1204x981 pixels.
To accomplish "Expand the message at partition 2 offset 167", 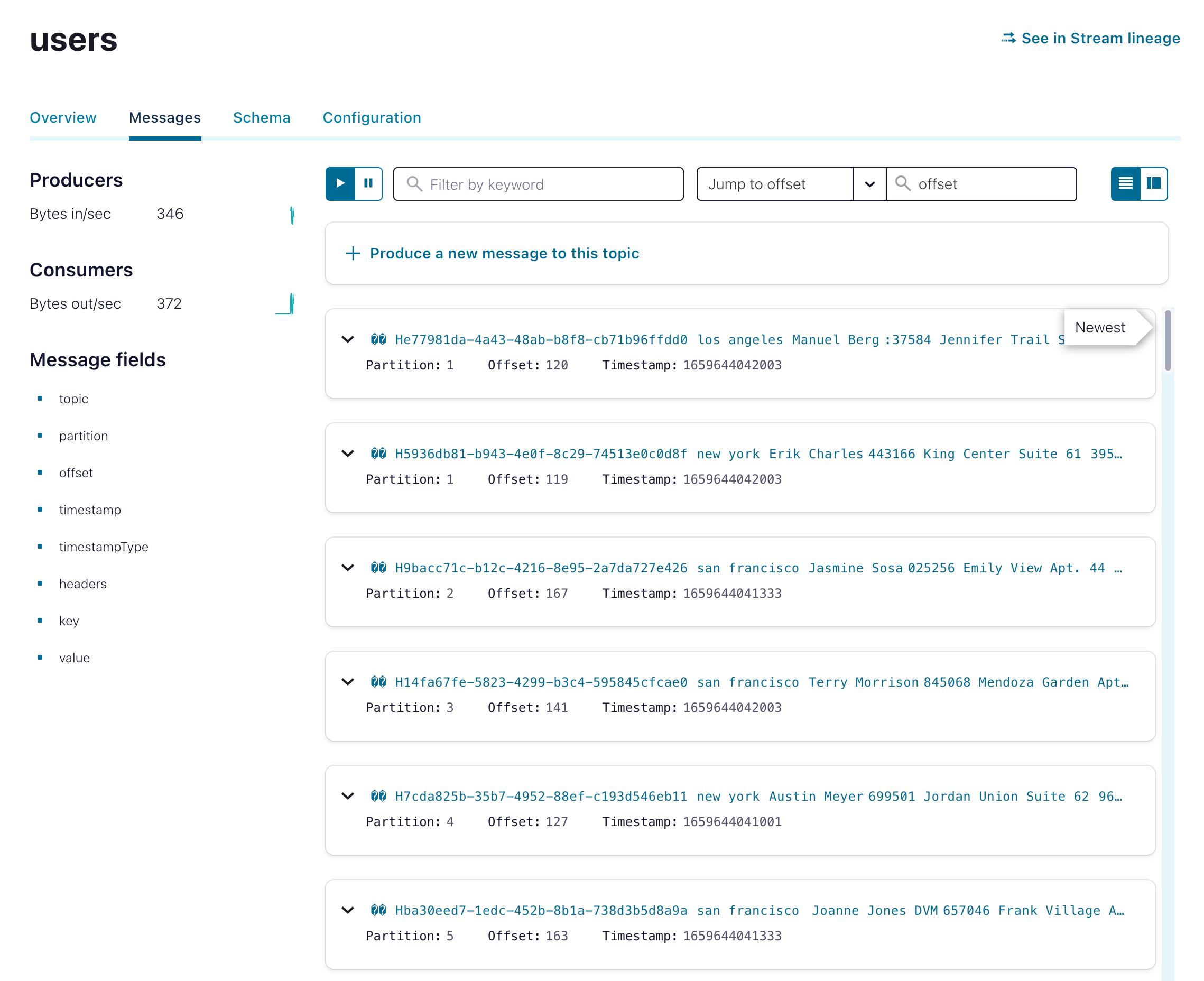I will click(x=348, y=568).
